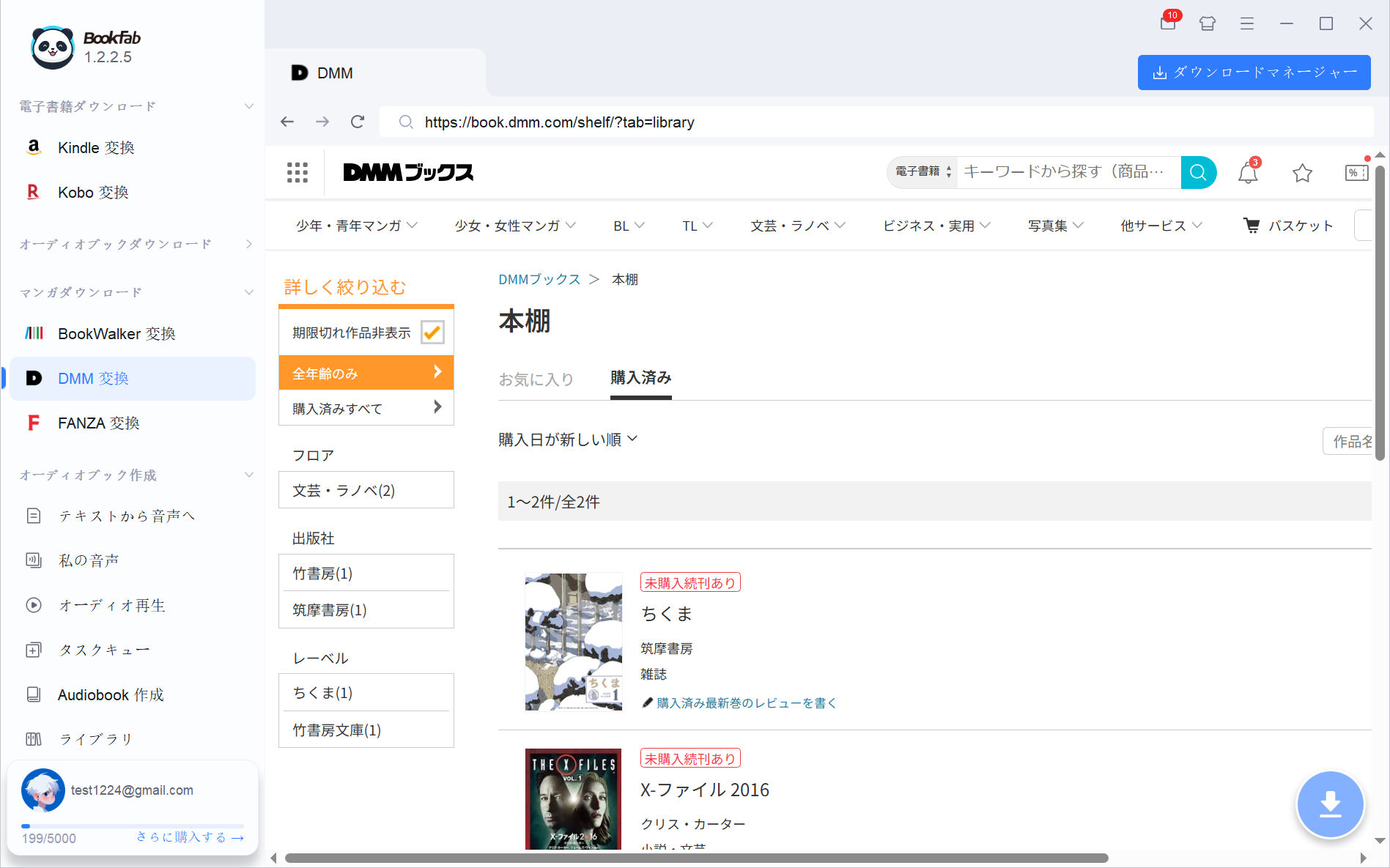The image size is (1390, 868).
Task: Open the タスクキュー task queue
Action: tap(104, 650)
